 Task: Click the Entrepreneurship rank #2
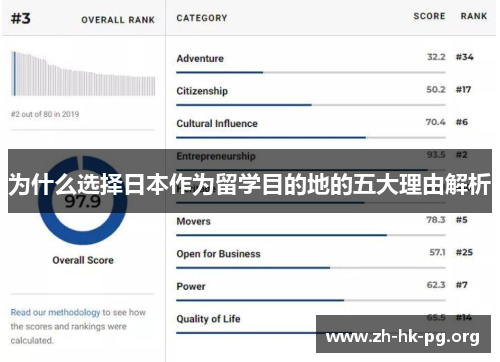[x=462, y=155]
